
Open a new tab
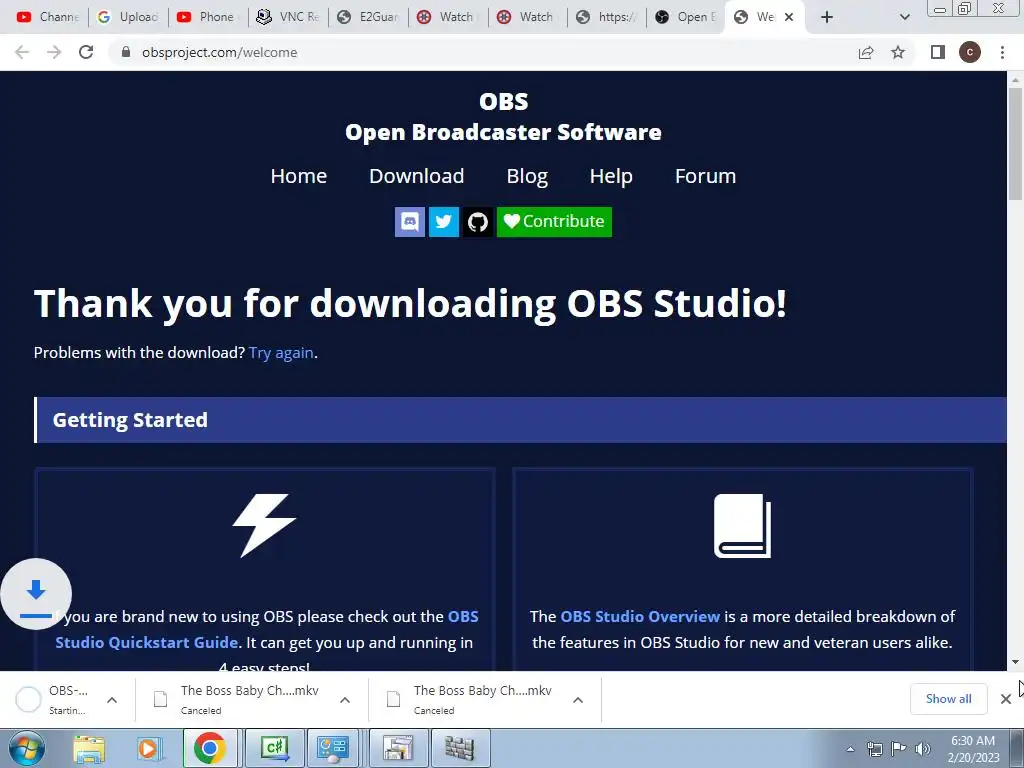827,17
